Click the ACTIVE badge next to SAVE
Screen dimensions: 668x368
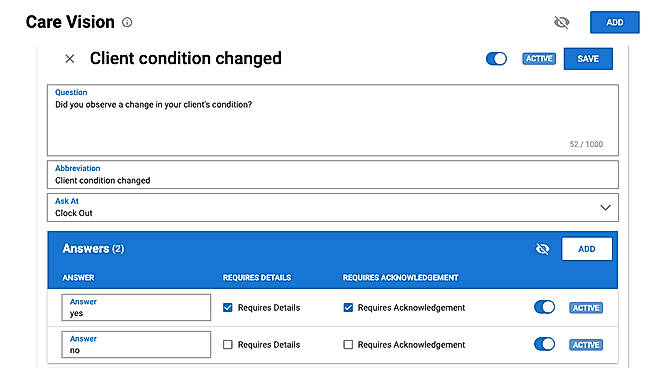pyautogui.click(x=539, y=59)
